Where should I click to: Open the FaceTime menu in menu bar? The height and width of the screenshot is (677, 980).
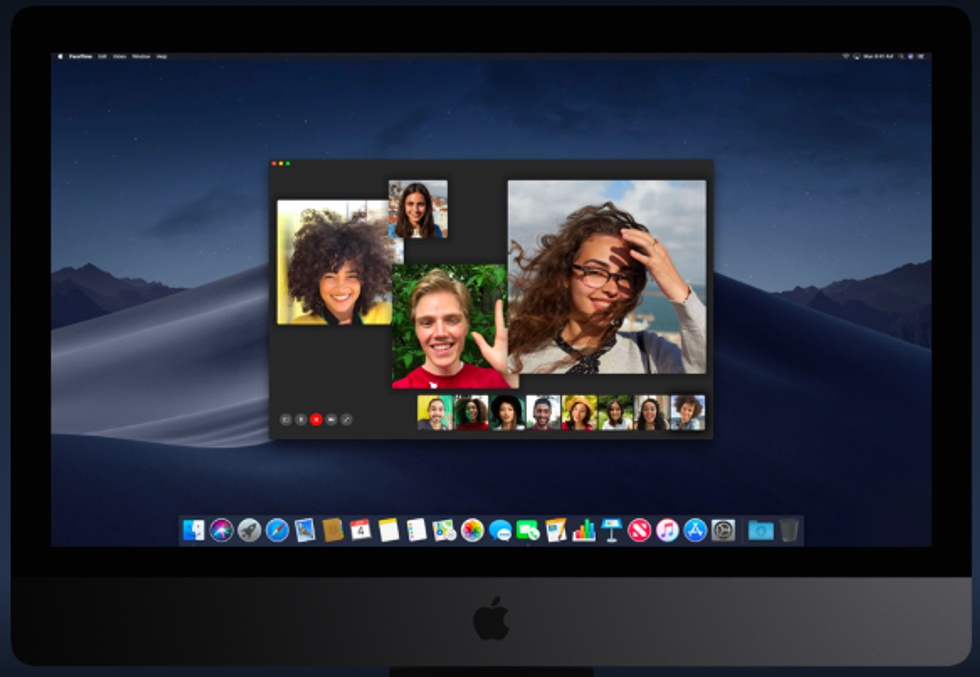pos(80,56)
